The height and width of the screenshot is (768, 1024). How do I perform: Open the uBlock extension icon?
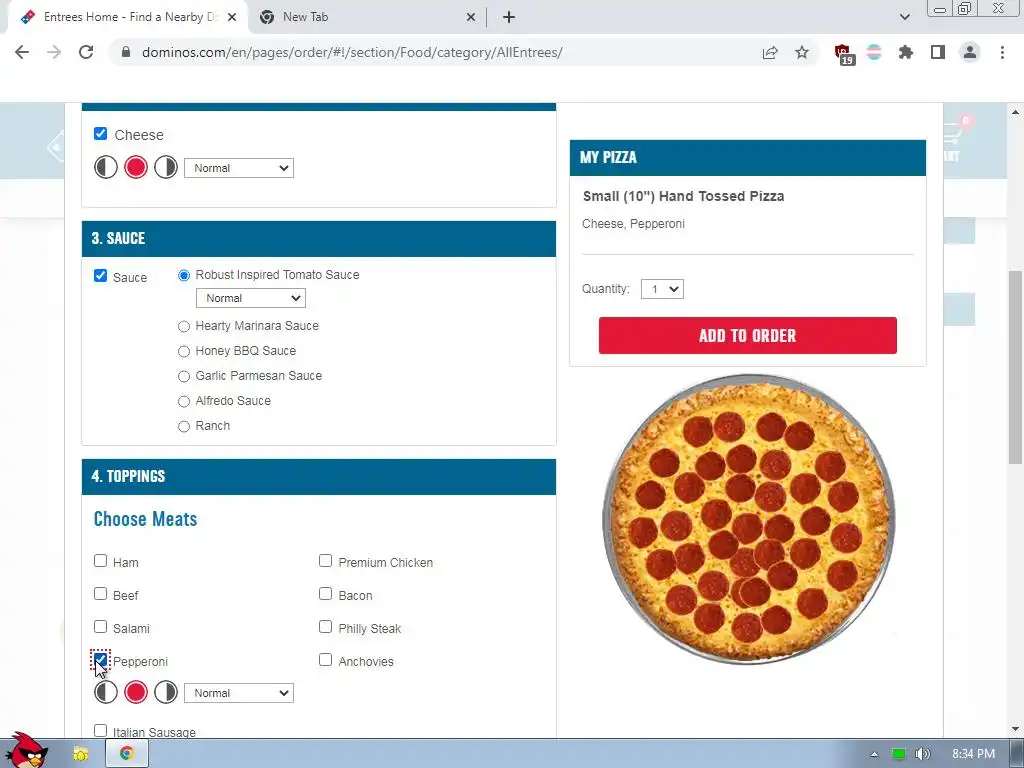pyautogui.click(x=844, y=54)
